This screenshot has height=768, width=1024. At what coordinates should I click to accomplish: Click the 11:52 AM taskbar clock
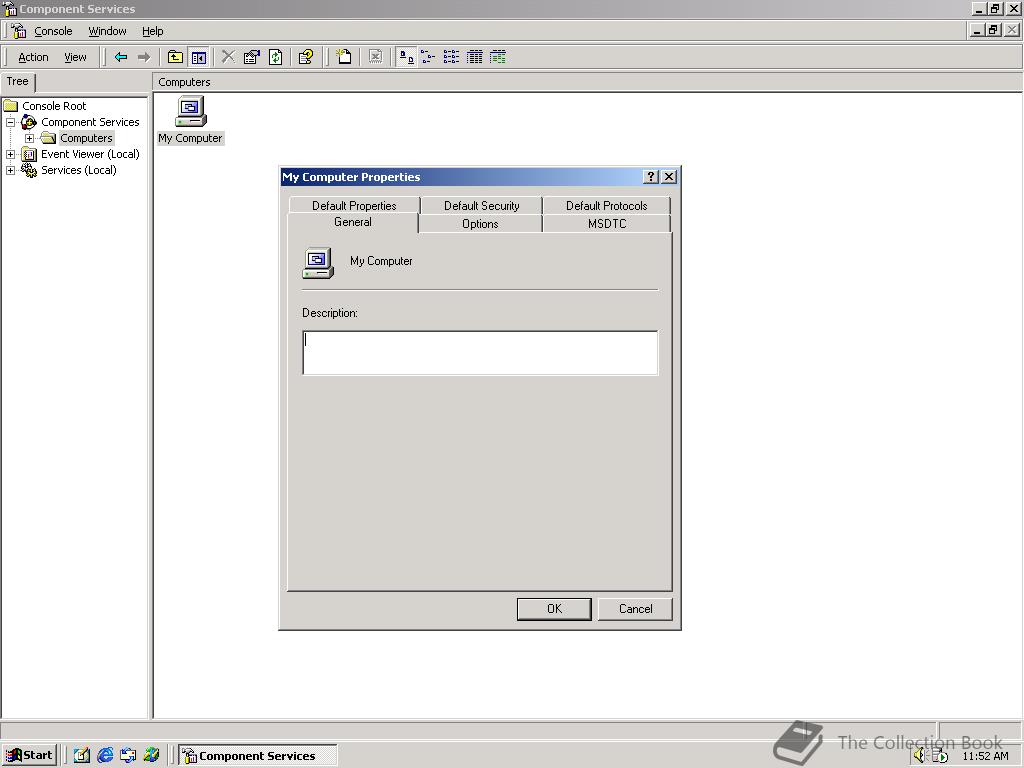[985, 756]
